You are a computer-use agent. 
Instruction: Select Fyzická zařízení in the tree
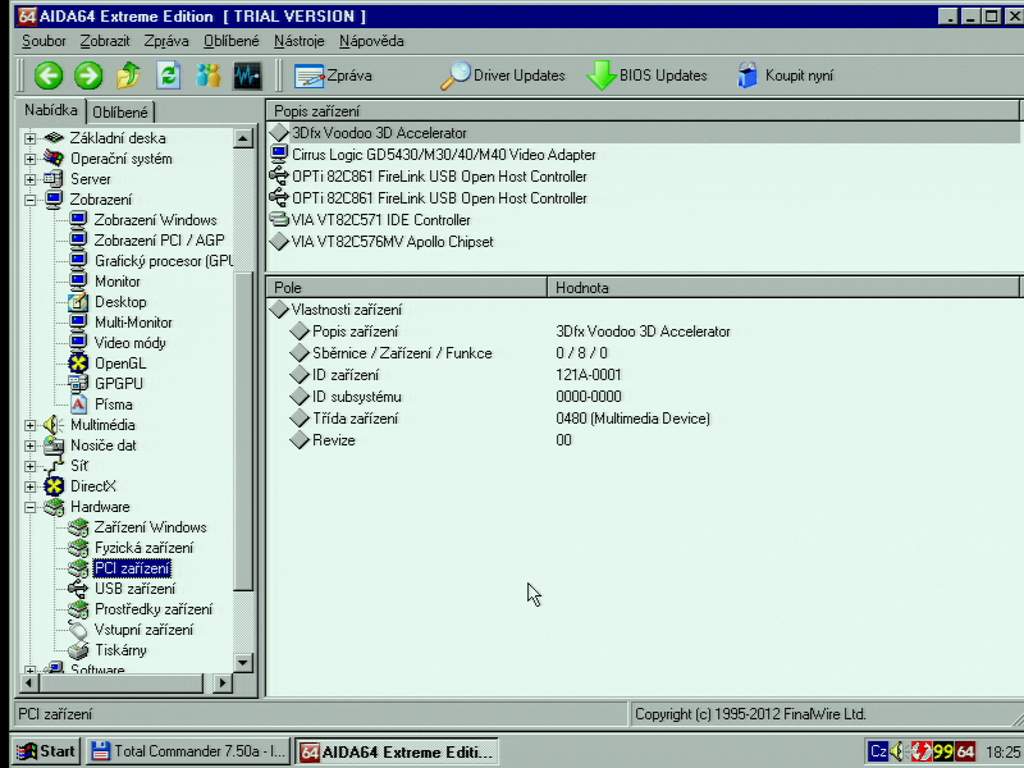144,548
